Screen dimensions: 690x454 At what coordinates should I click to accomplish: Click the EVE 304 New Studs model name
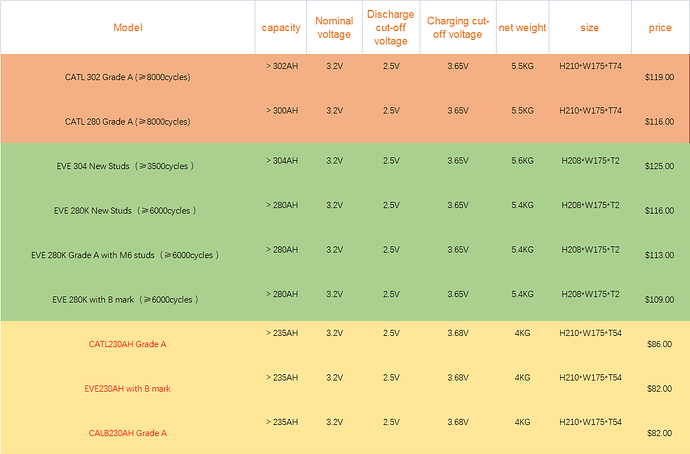tap(125, 166)
